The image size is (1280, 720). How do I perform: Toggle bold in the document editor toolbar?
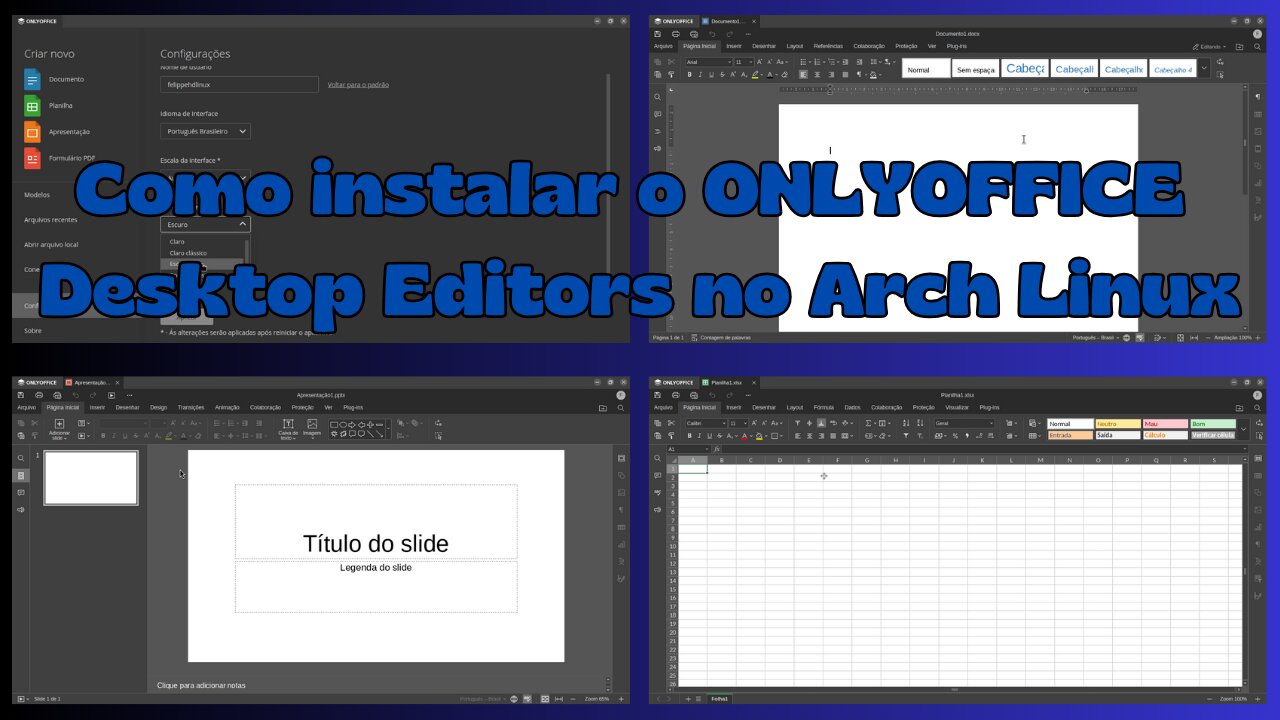pyautogui.click(x=689, y=74)
